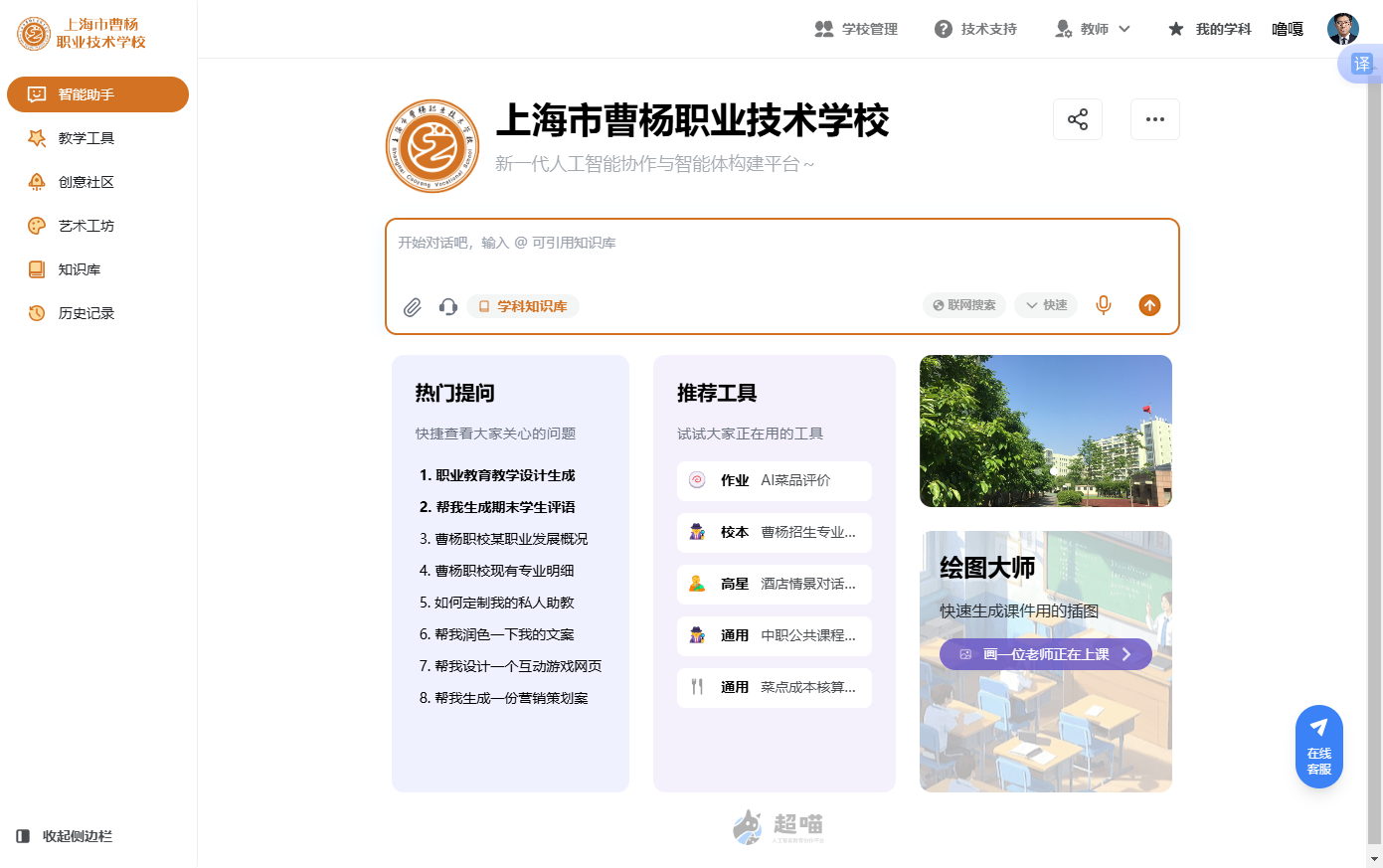
Task: Open 教学工具 in the sidebar
Action: pyautogui.click(x=86, y=138)
